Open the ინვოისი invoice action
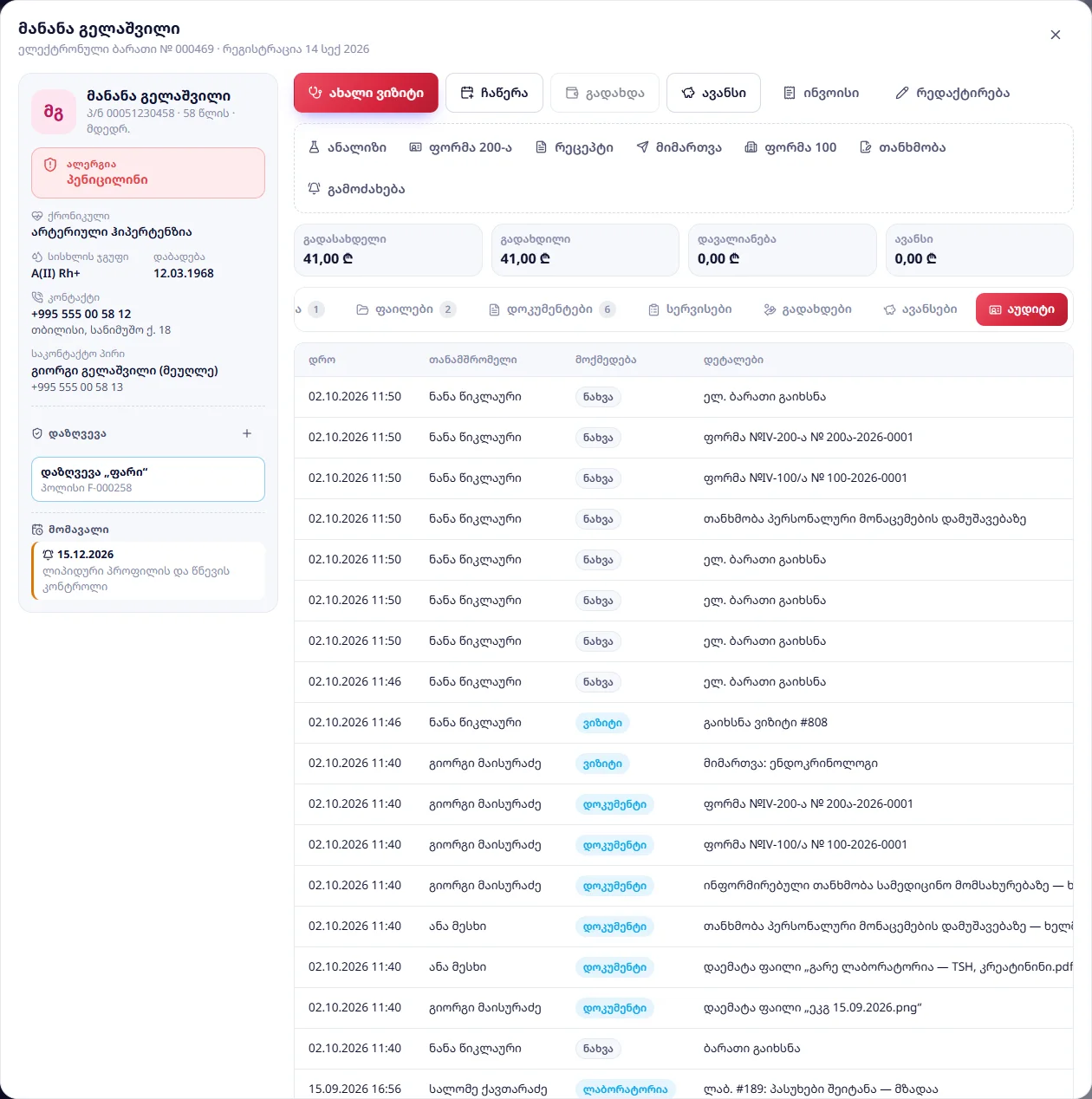Viewport: 1092px width, 1099px height. coord(821,93)
